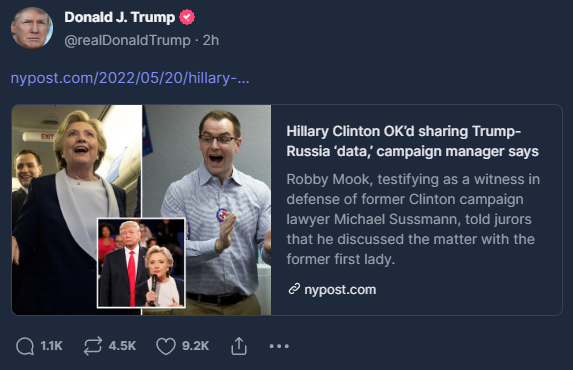This screenshot has height=370, width=573.
Task: Click the reply speech bubble icon
Action: point(25,346)
